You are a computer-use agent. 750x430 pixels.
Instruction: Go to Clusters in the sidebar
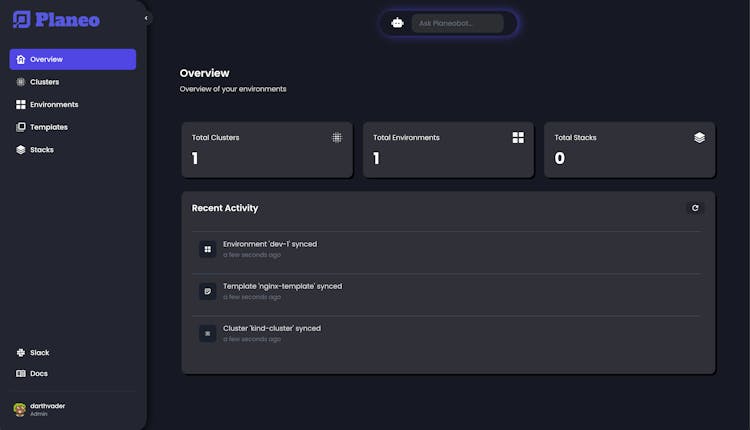(x=44, y=82)
